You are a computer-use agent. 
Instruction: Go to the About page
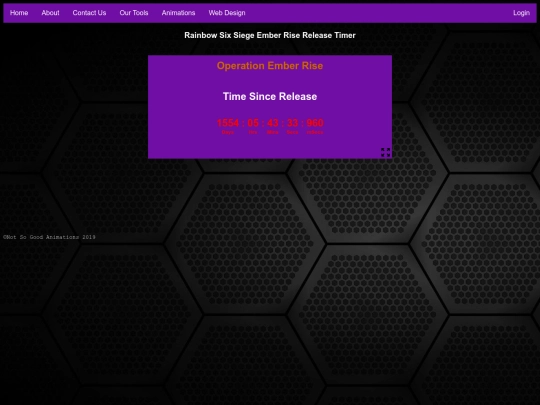point(50,13)
